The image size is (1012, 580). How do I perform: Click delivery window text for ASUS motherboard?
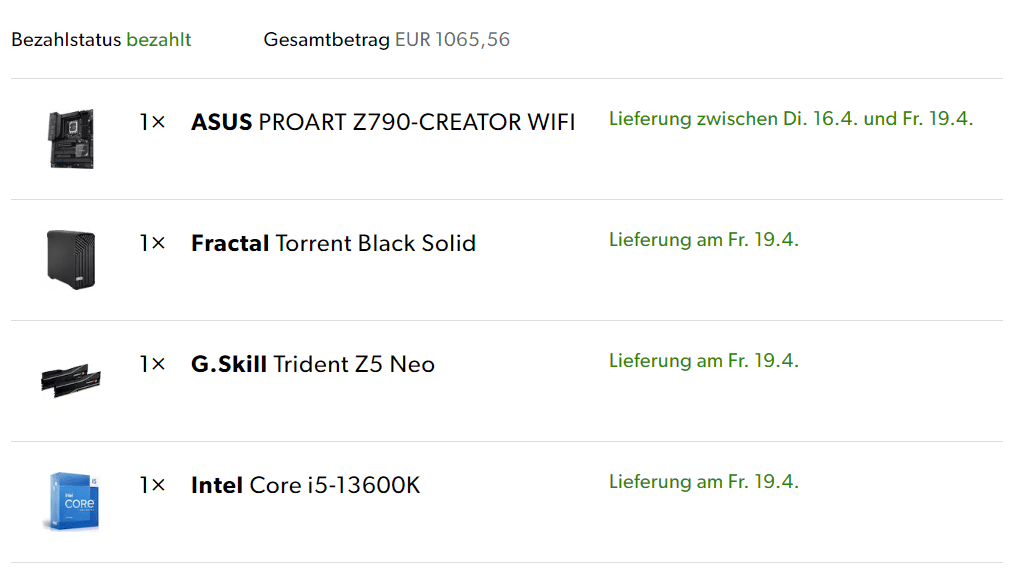click(790, 119)
